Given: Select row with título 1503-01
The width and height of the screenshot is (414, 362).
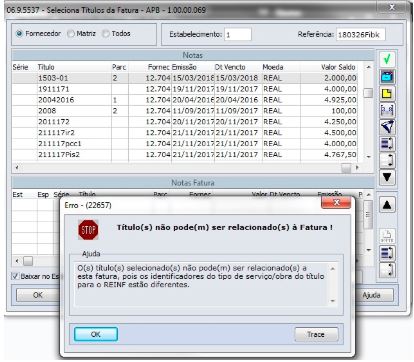Looking at the screenshot, I should pyautogui.click(x=185, y=78).
